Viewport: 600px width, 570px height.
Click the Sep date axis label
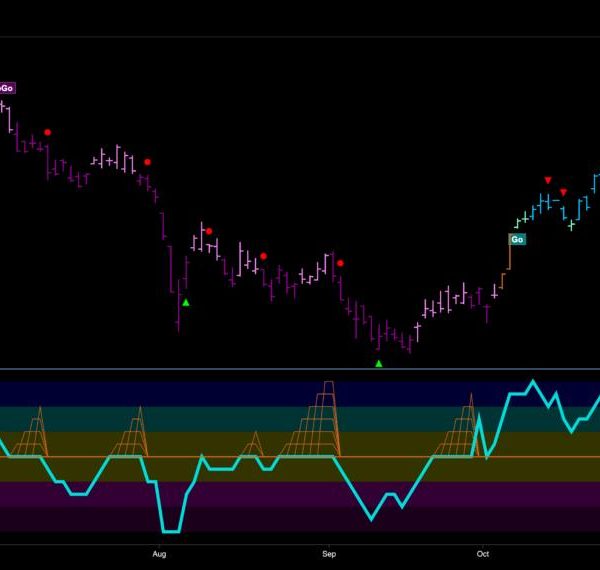(329, 554)
